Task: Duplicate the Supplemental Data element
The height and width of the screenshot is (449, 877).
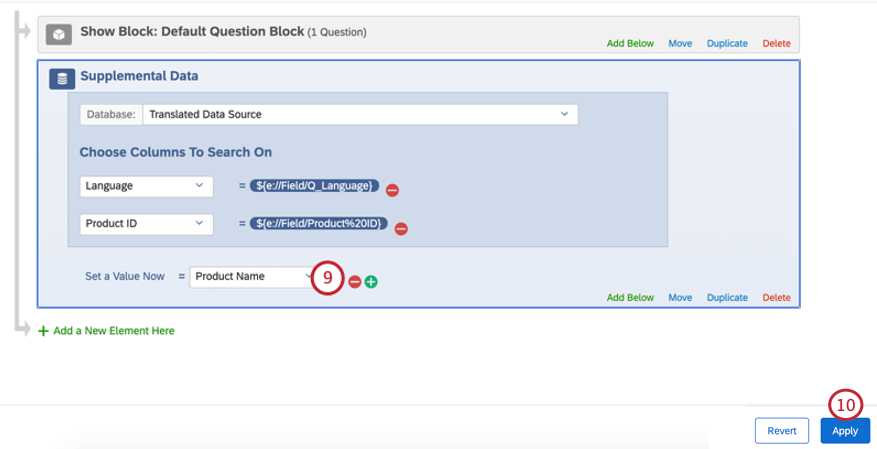Action: tap(727, 297)
